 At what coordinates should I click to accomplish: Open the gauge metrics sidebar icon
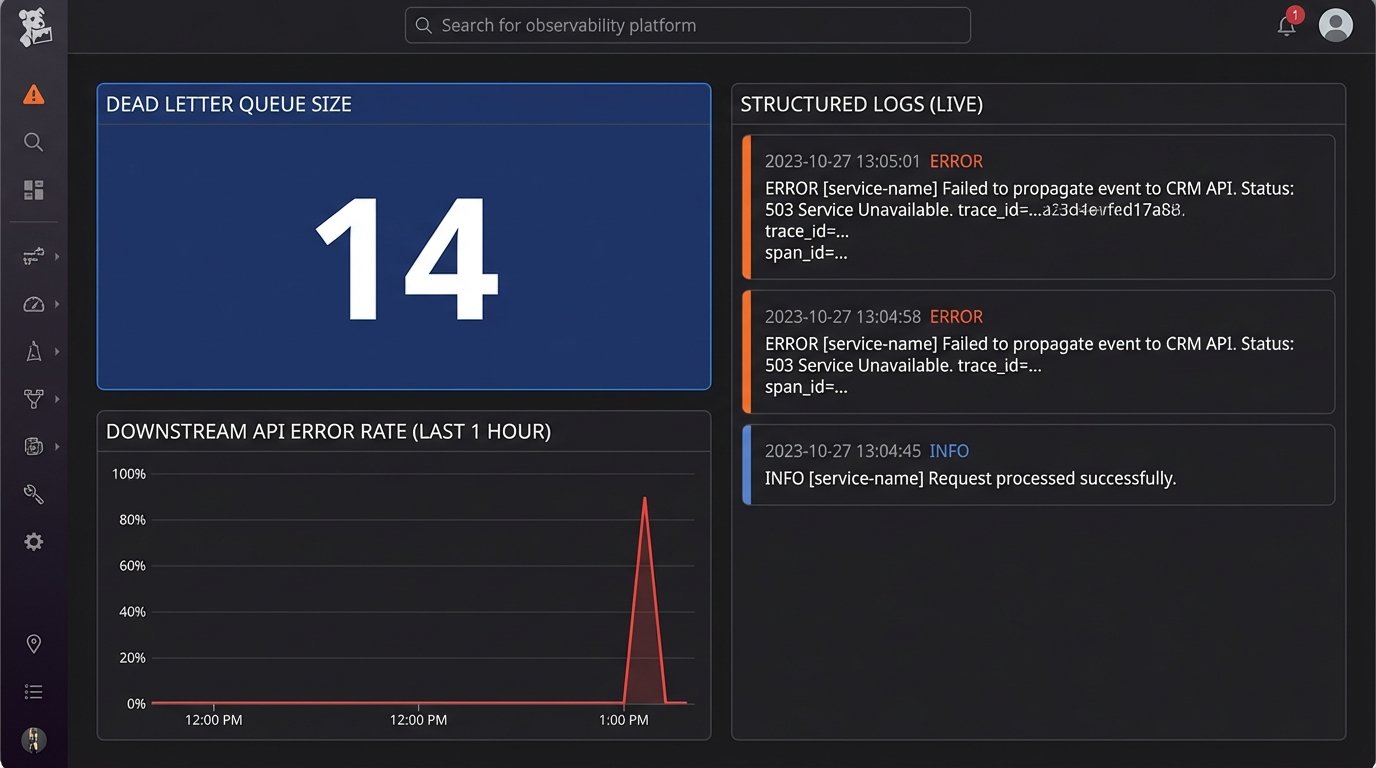click(33, 304)
